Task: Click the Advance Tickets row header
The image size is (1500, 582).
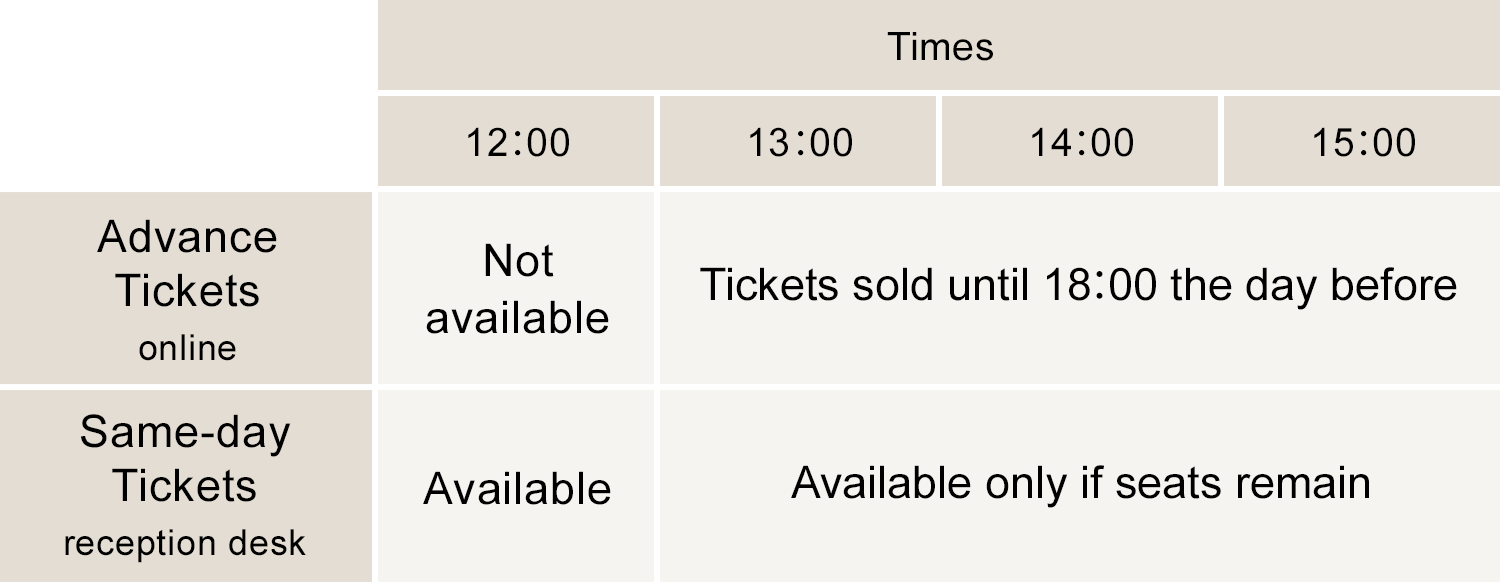Action: (x=186, y=288)
